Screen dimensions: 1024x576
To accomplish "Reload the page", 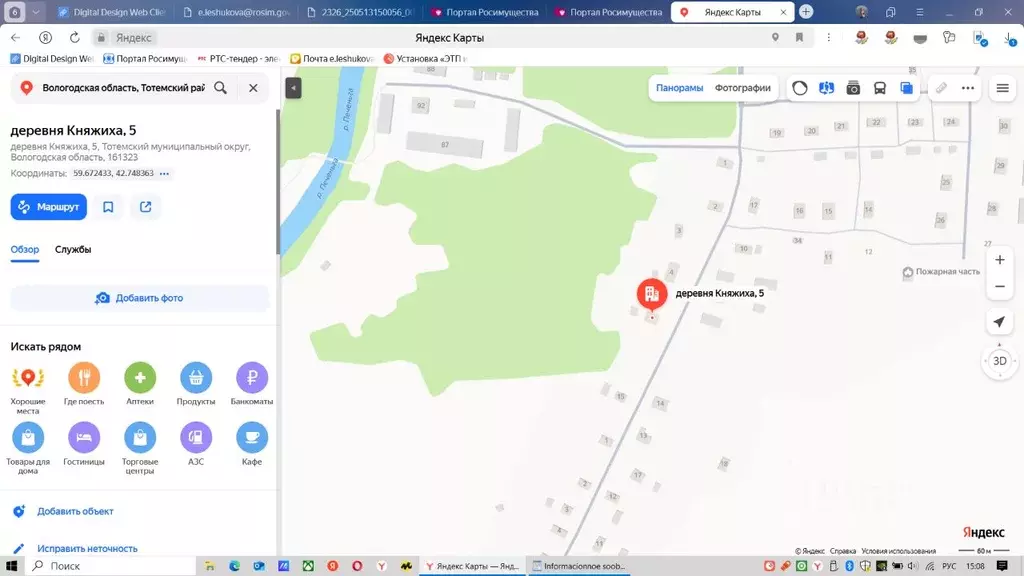I will 74,38.
